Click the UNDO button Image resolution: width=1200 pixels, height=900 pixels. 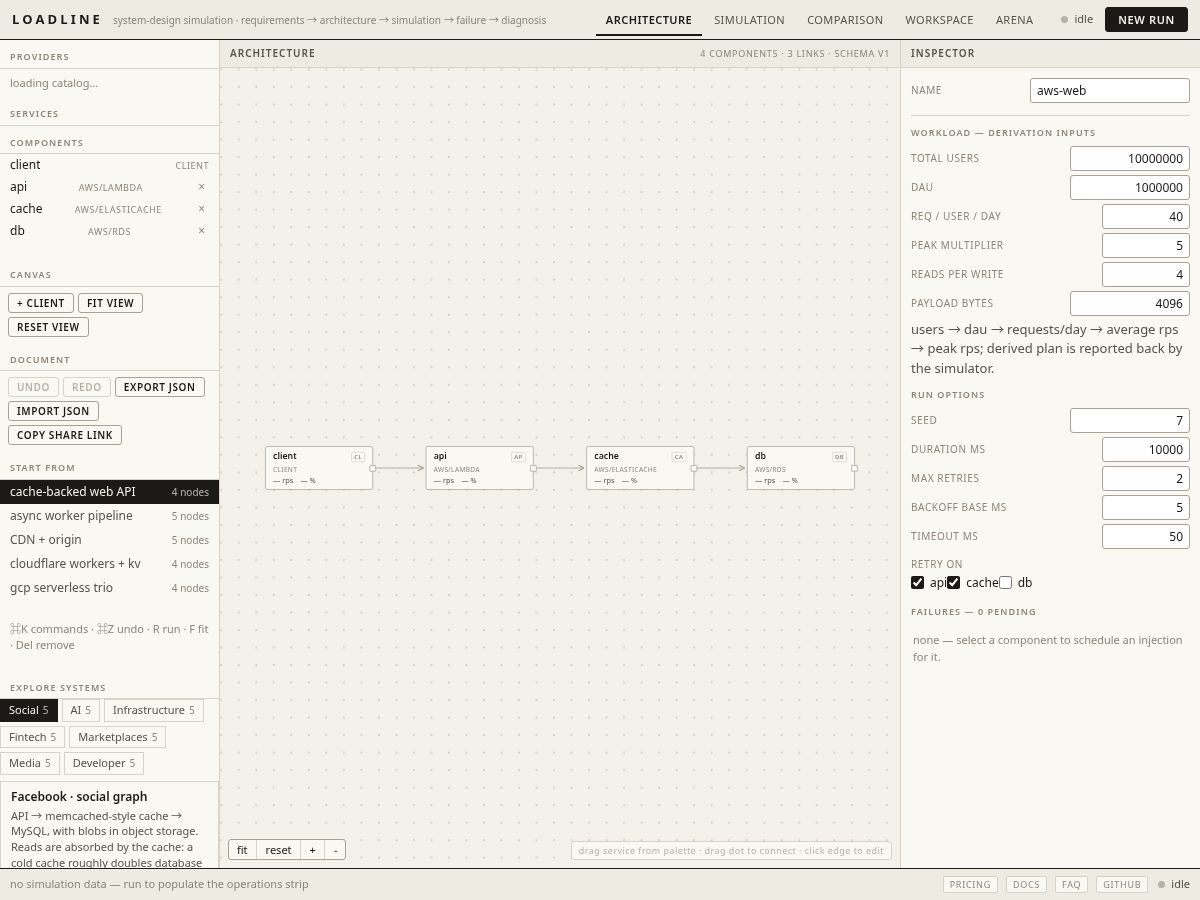pos(33,387)
